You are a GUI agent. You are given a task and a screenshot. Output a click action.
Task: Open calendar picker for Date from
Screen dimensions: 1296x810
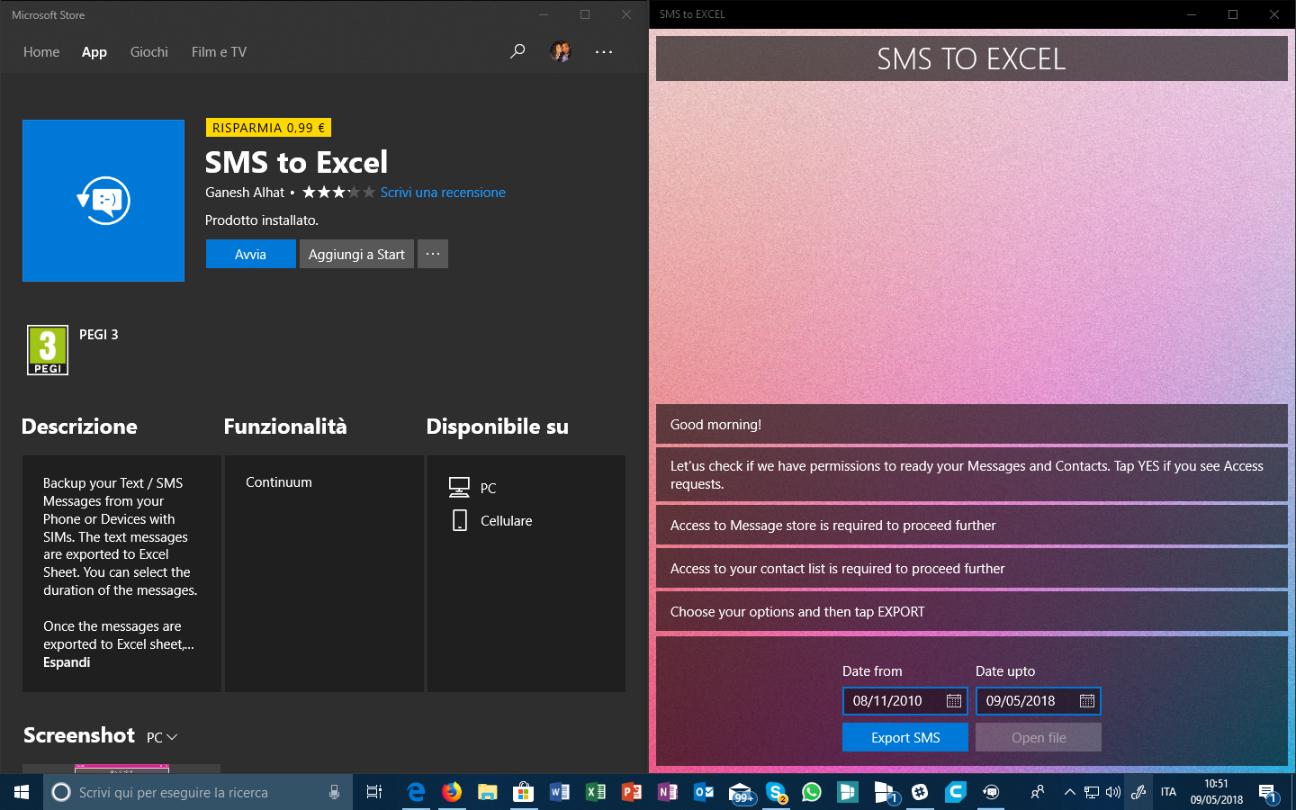[x=953, y=701]
